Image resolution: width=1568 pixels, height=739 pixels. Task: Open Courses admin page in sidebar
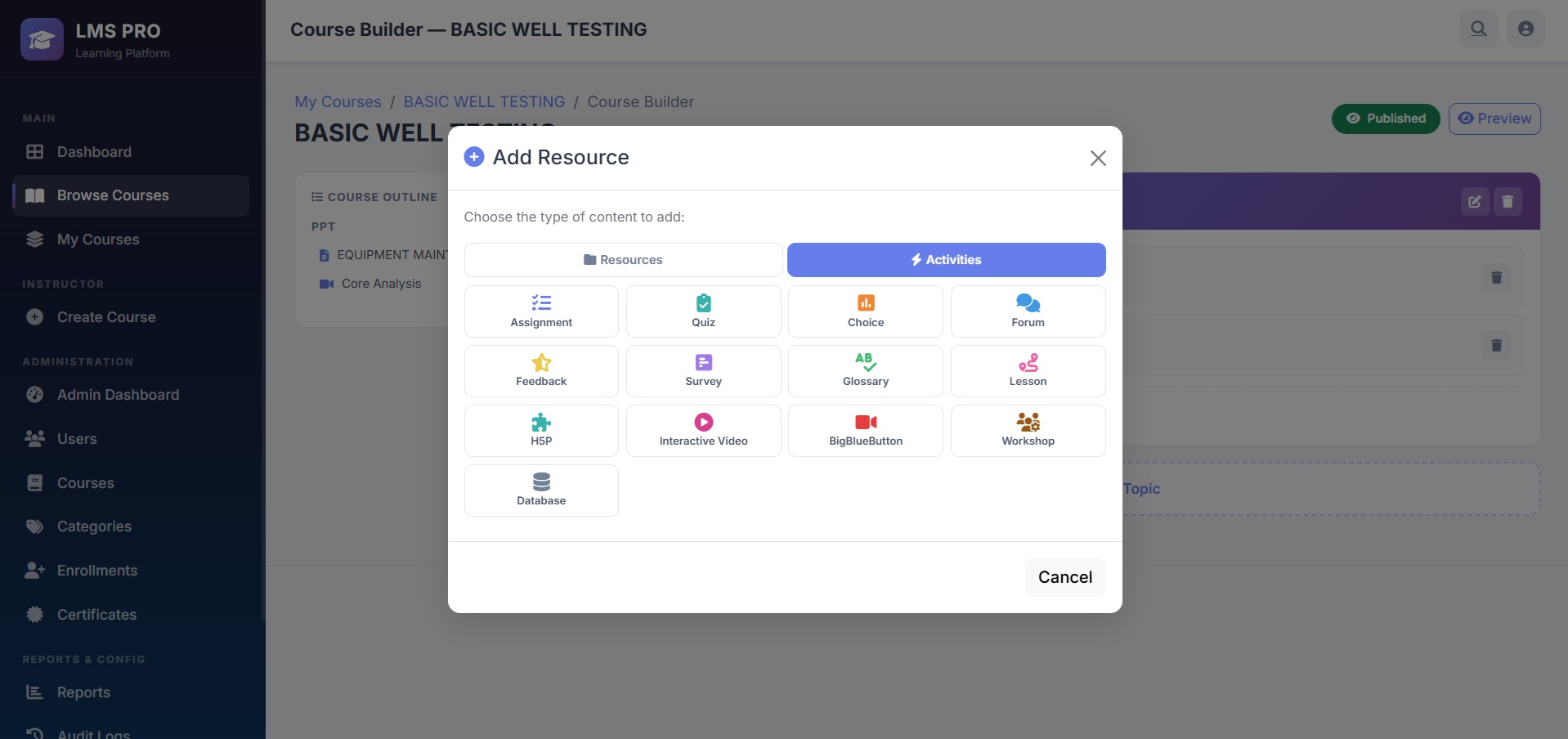pyautogui.click(x=131, y=483)
